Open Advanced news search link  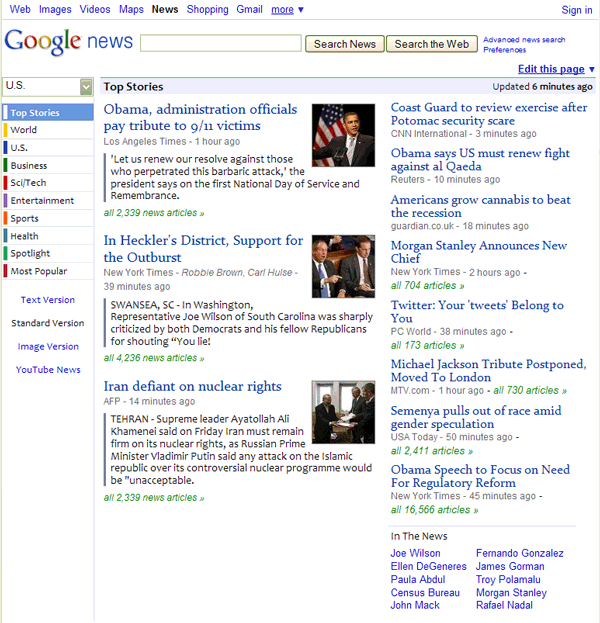tap(524, 40)
